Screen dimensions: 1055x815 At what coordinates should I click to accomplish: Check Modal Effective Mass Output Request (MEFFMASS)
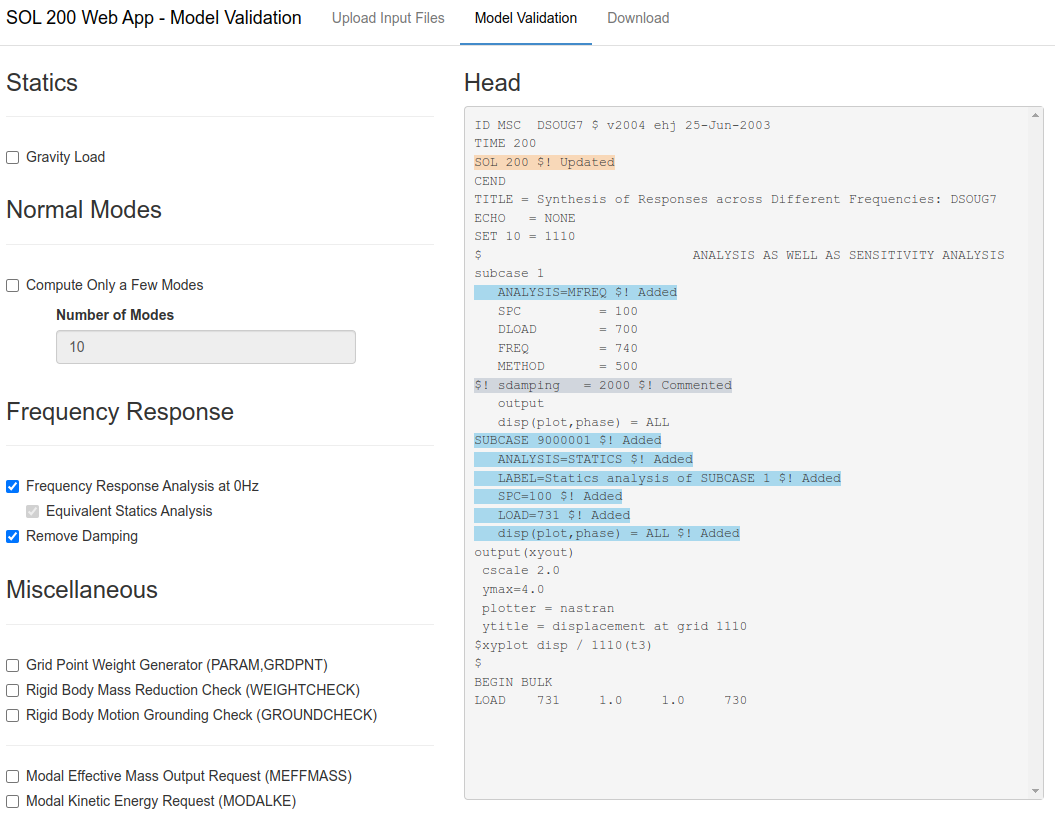tap(12, 777)
